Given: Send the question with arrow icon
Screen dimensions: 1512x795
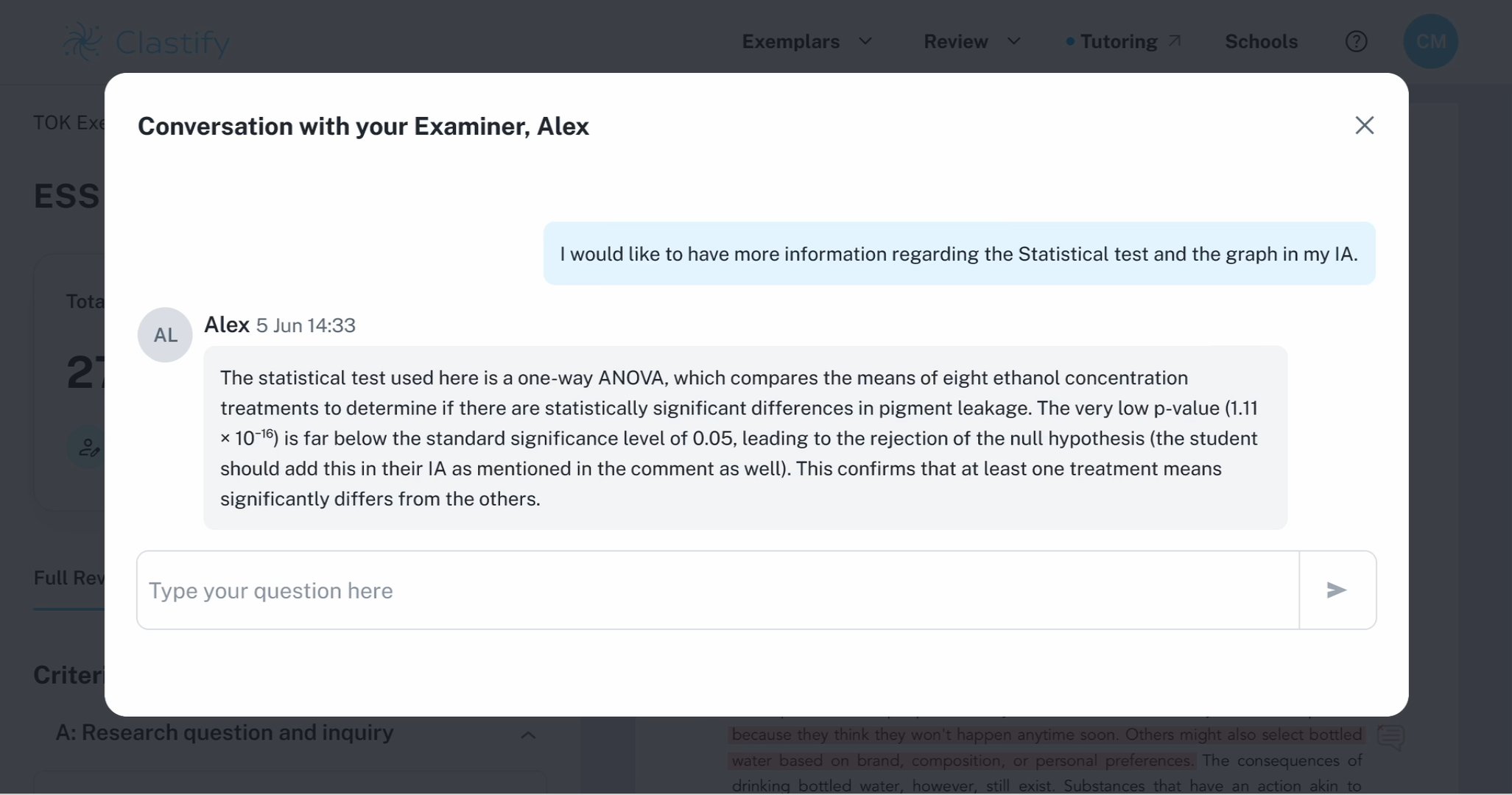Looking at the screenshot, I should pyautogui.click(x=1337, y=590).
